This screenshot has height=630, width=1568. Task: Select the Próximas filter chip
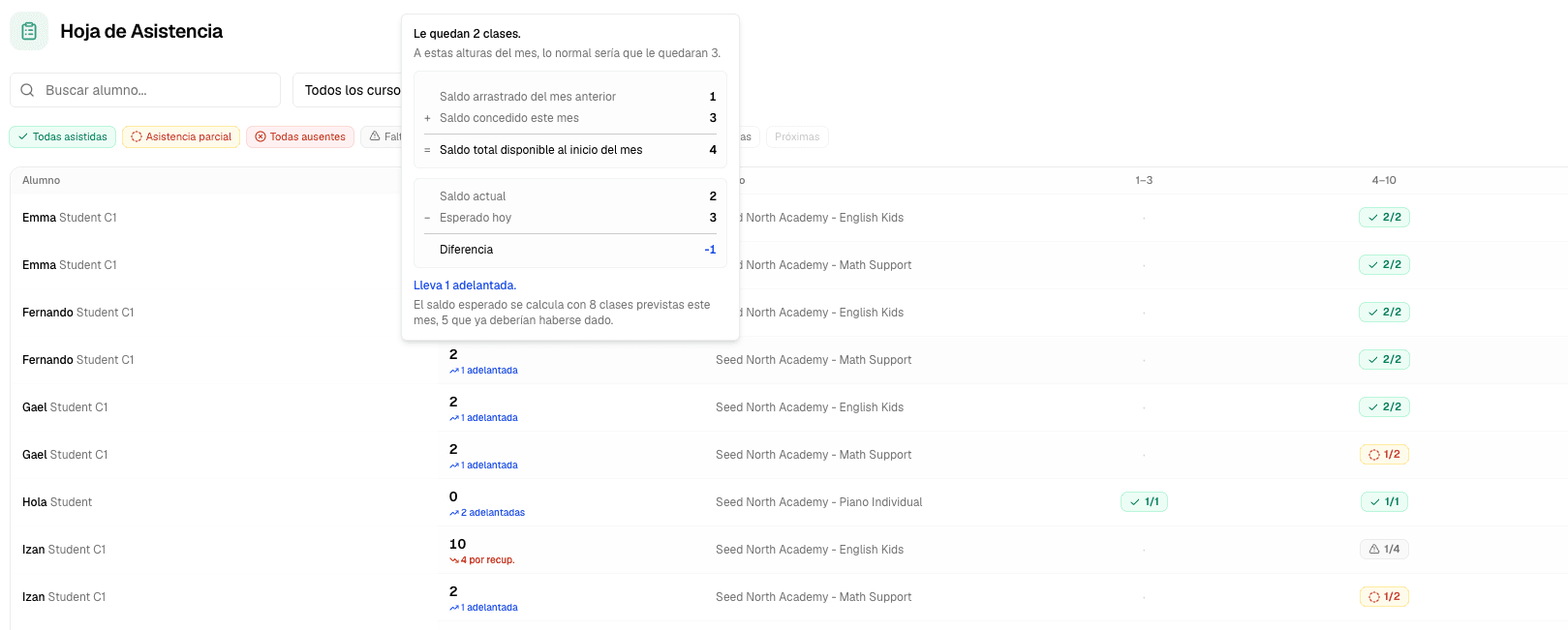point(797,136)
